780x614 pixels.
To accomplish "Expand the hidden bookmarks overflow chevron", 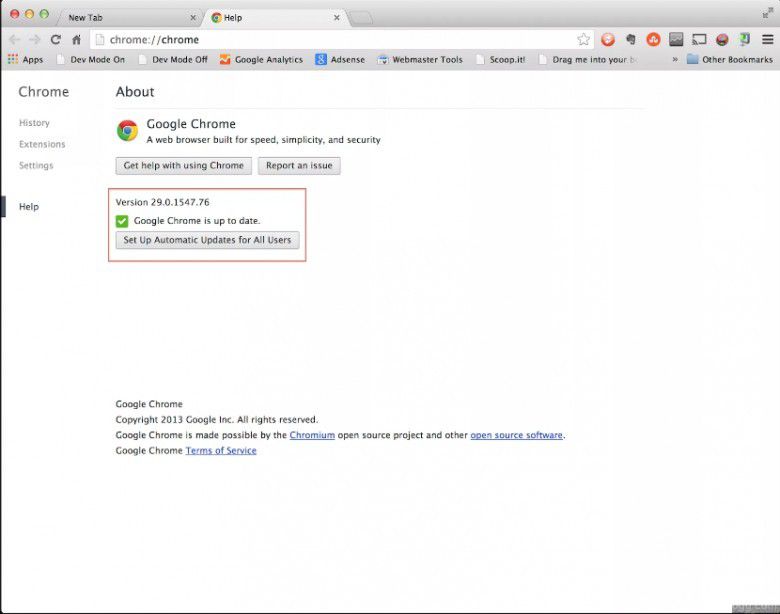I will (675, 60).
